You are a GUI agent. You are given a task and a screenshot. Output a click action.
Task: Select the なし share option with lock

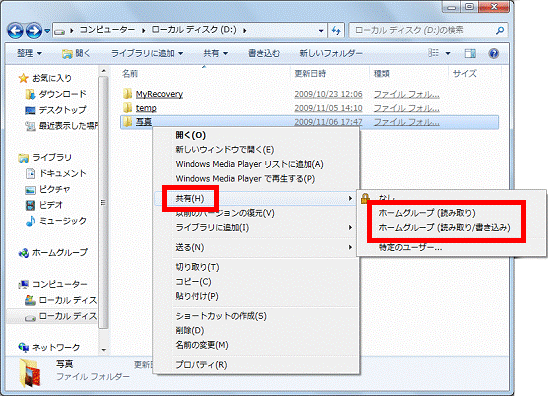(451, 198)
